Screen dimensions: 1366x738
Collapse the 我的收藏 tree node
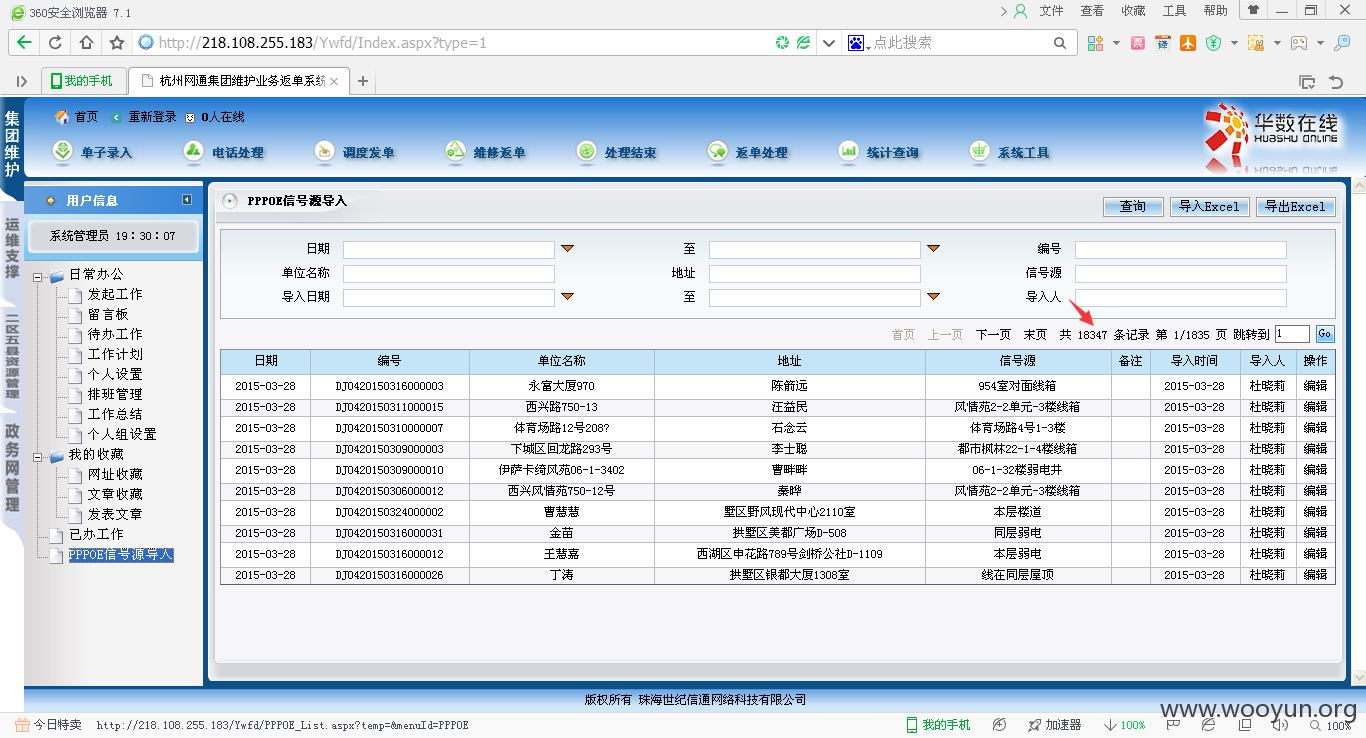pyautogui.click(x=38, y=456)
